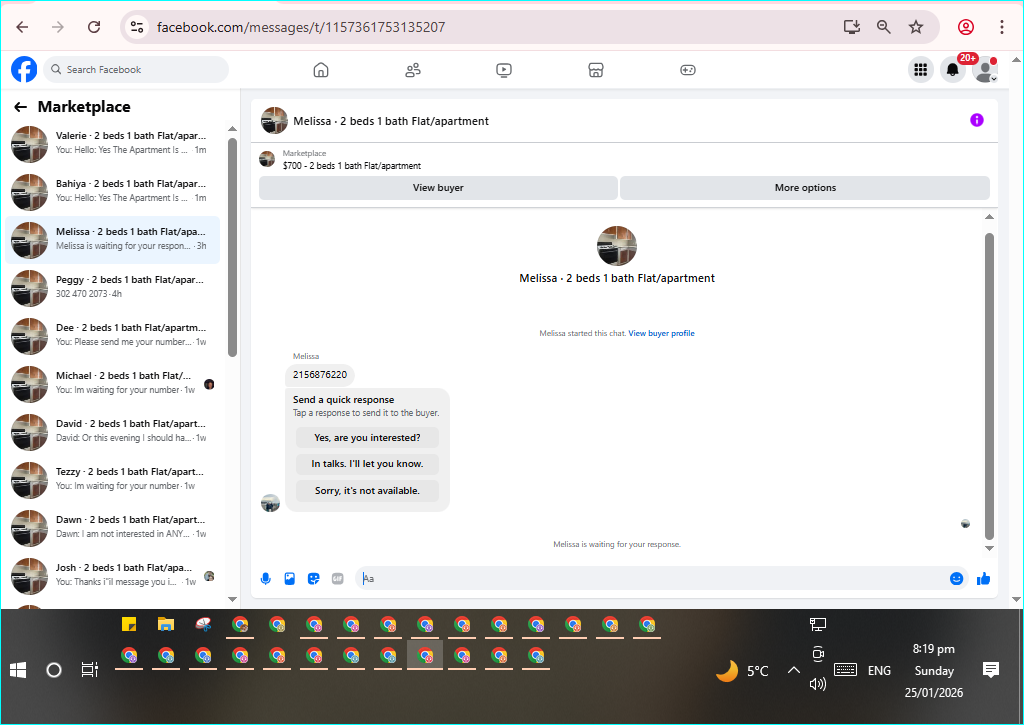Viewport: 1024px width, 725px height.
Task: Open the Friends icon in top navigation
Action: click(413, 70)
